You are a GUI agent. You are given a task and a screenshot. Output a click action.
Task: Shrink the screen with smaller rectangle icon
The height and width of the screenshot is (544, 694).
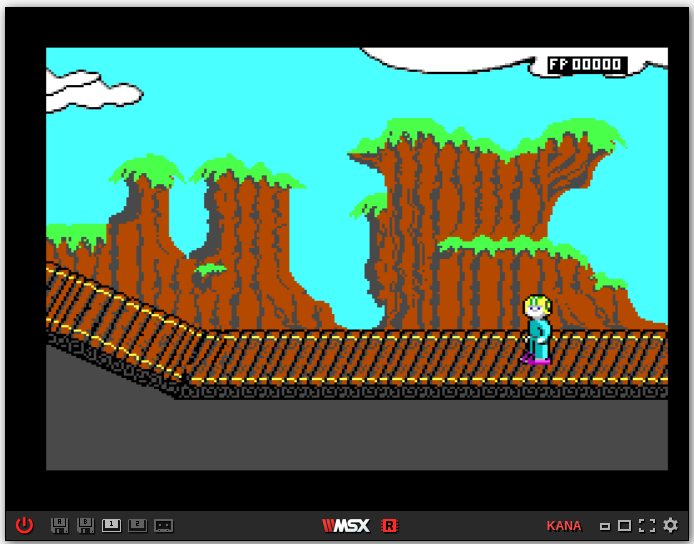tap(605, 526)
